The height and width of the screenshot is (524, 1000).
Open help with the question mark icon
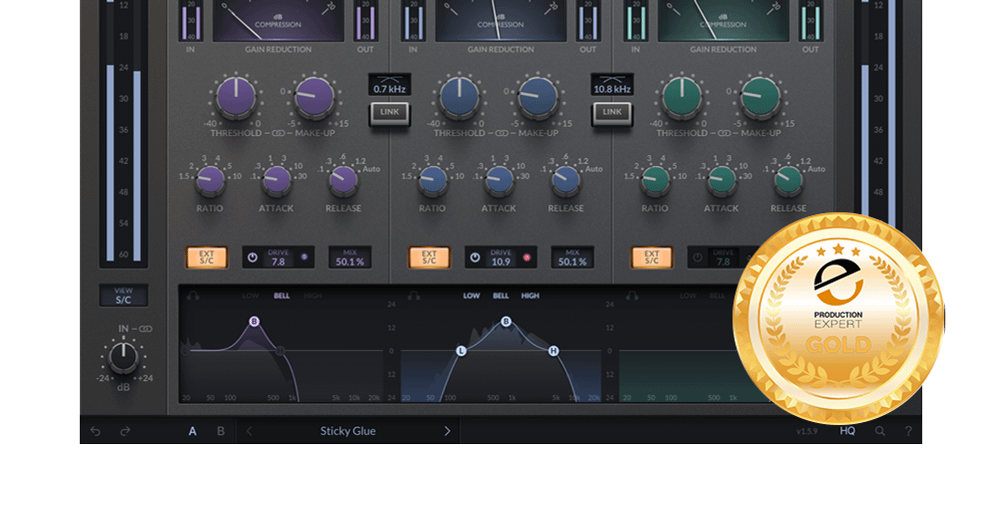pos(908,431)
